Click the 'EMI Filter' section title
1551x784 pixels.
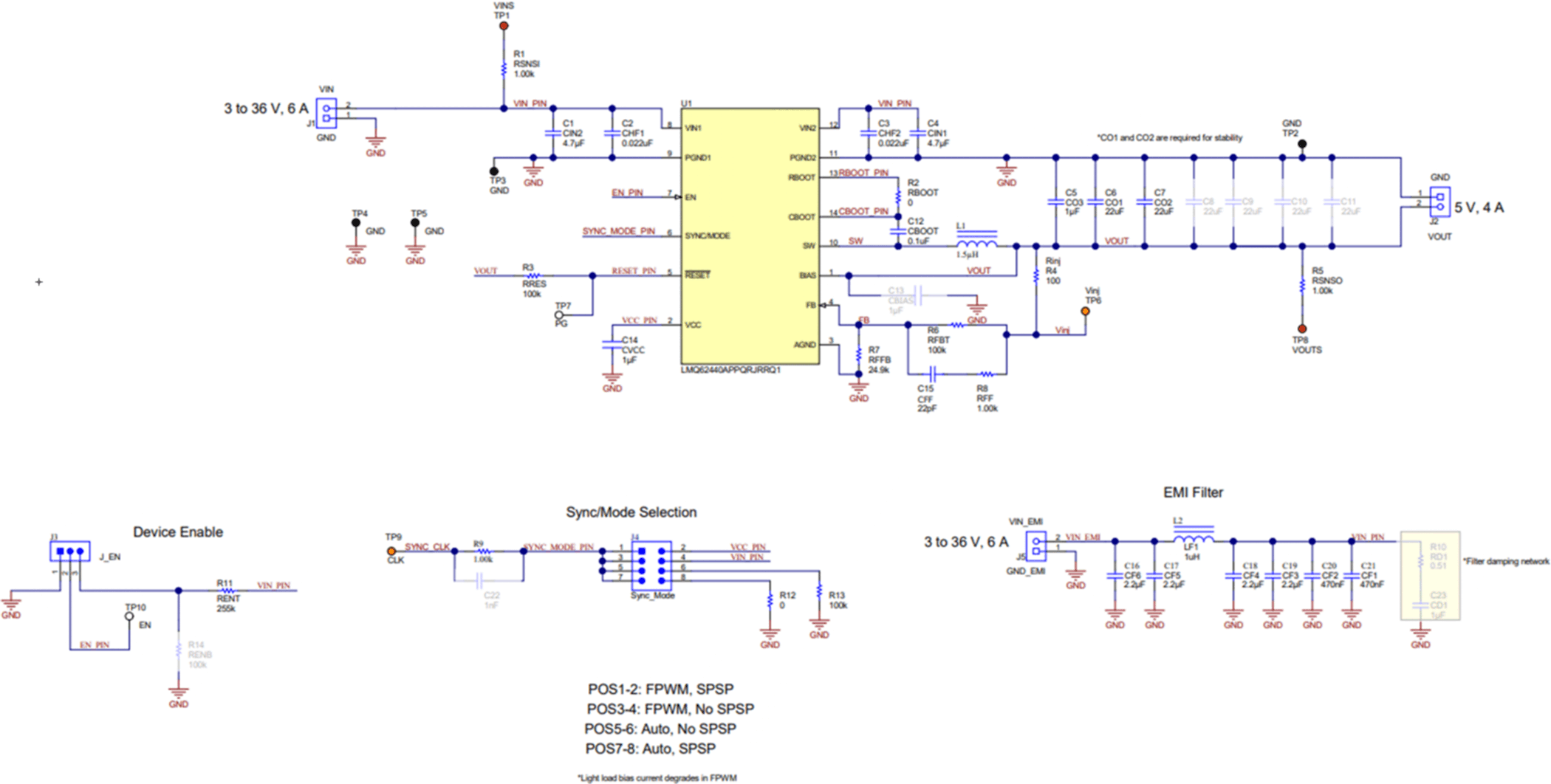[x=1193, y=492]
